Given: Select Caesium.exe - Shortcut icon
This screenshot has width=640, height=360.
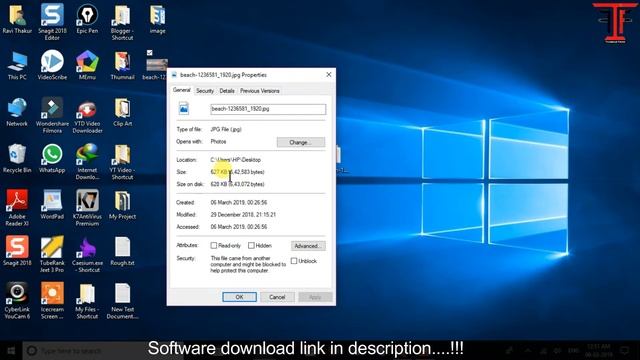Looking at the screenshot, I should tap(87, 255).
